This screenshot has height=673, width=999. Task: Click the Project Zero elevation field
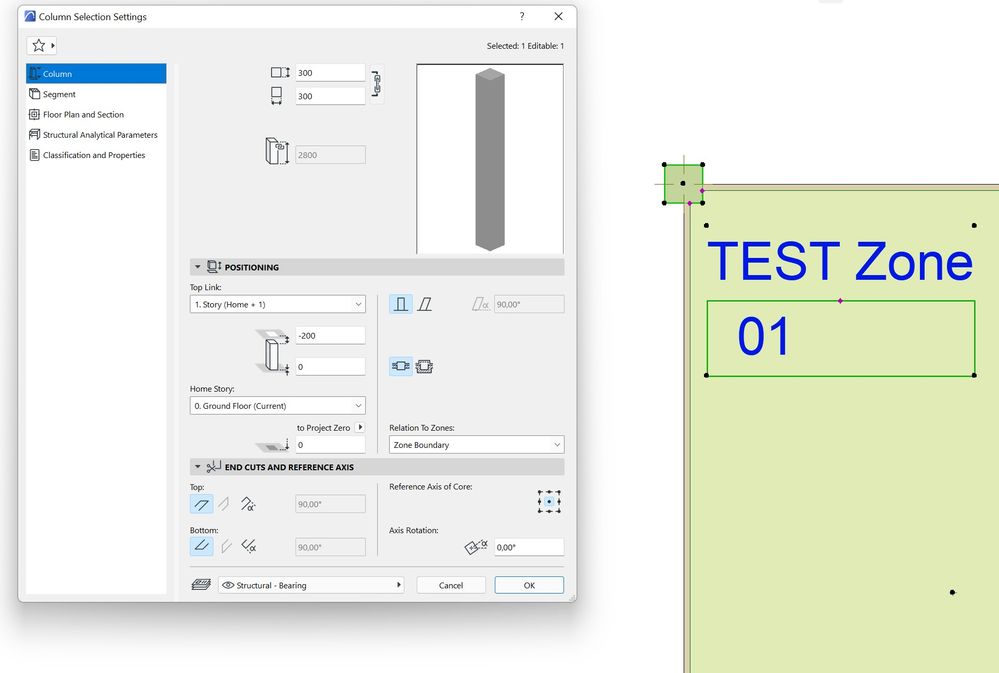pyautogui.click(x=330, y=445)
